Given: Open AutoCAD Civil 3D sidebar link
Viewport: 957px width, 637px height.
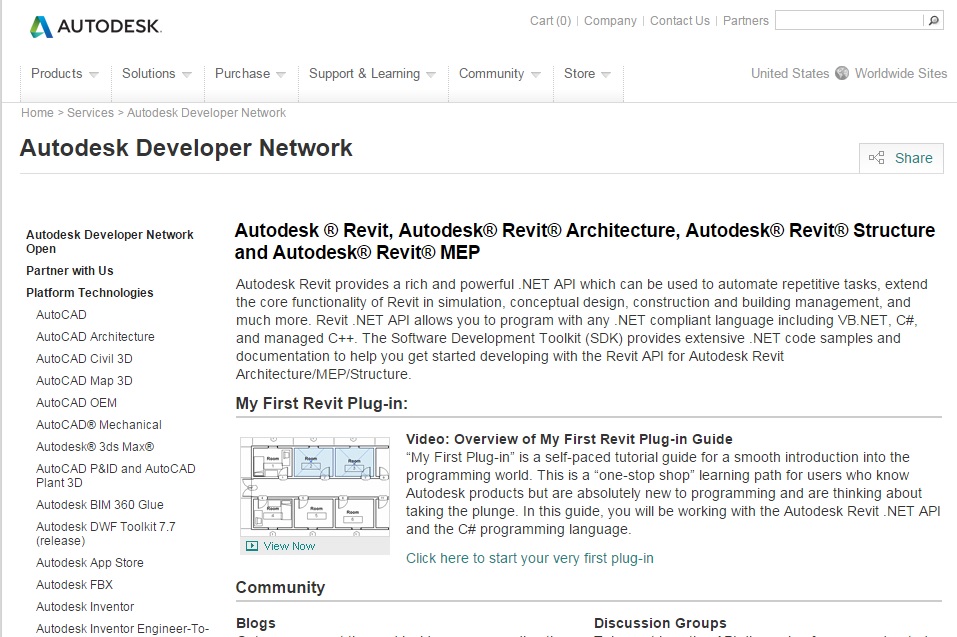Looking at the screenshot, I should pyautogui.click(x=84, y=358).
